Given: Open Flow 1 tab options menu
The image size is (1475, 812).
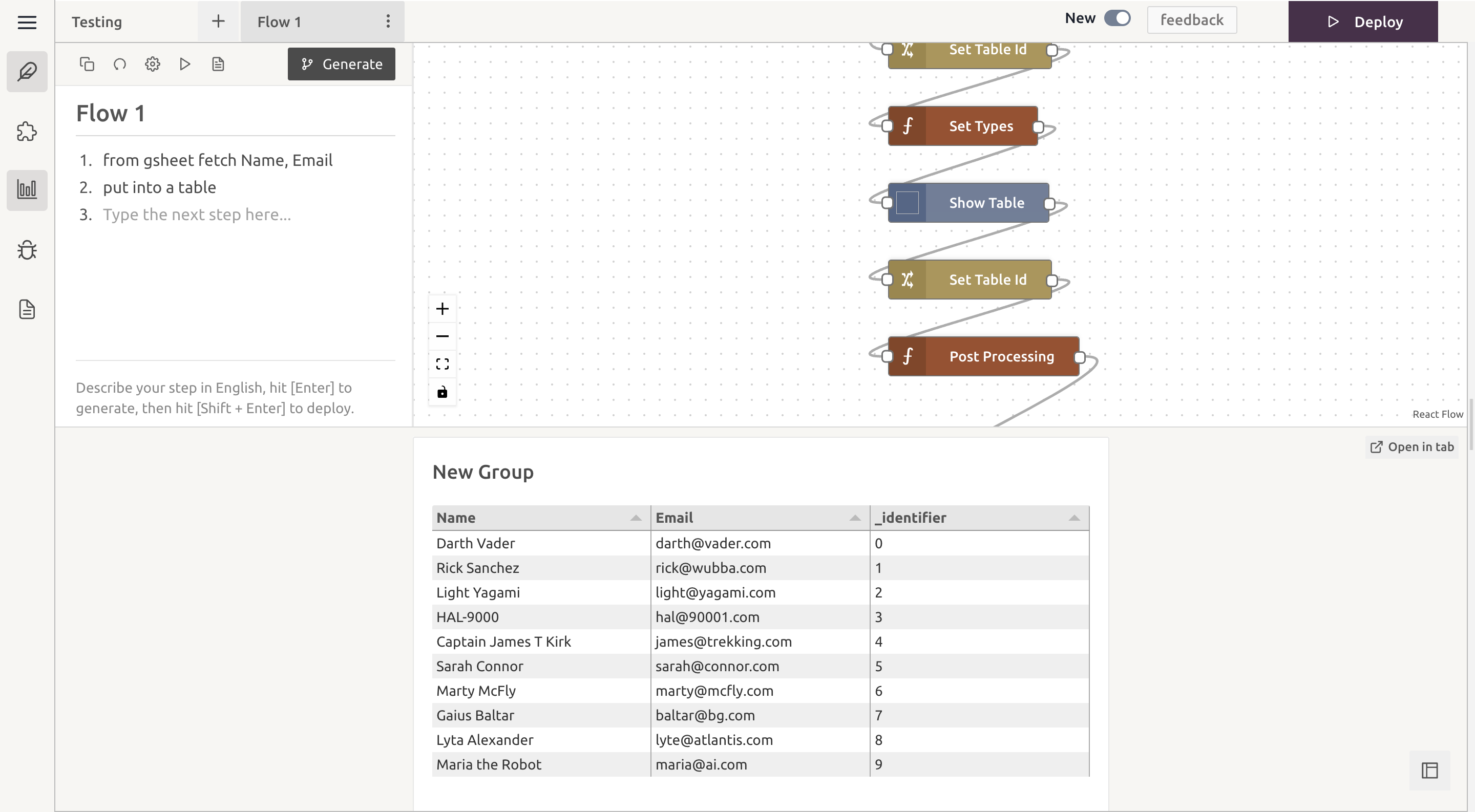Looking at the screenshot, I should [388, 22].
